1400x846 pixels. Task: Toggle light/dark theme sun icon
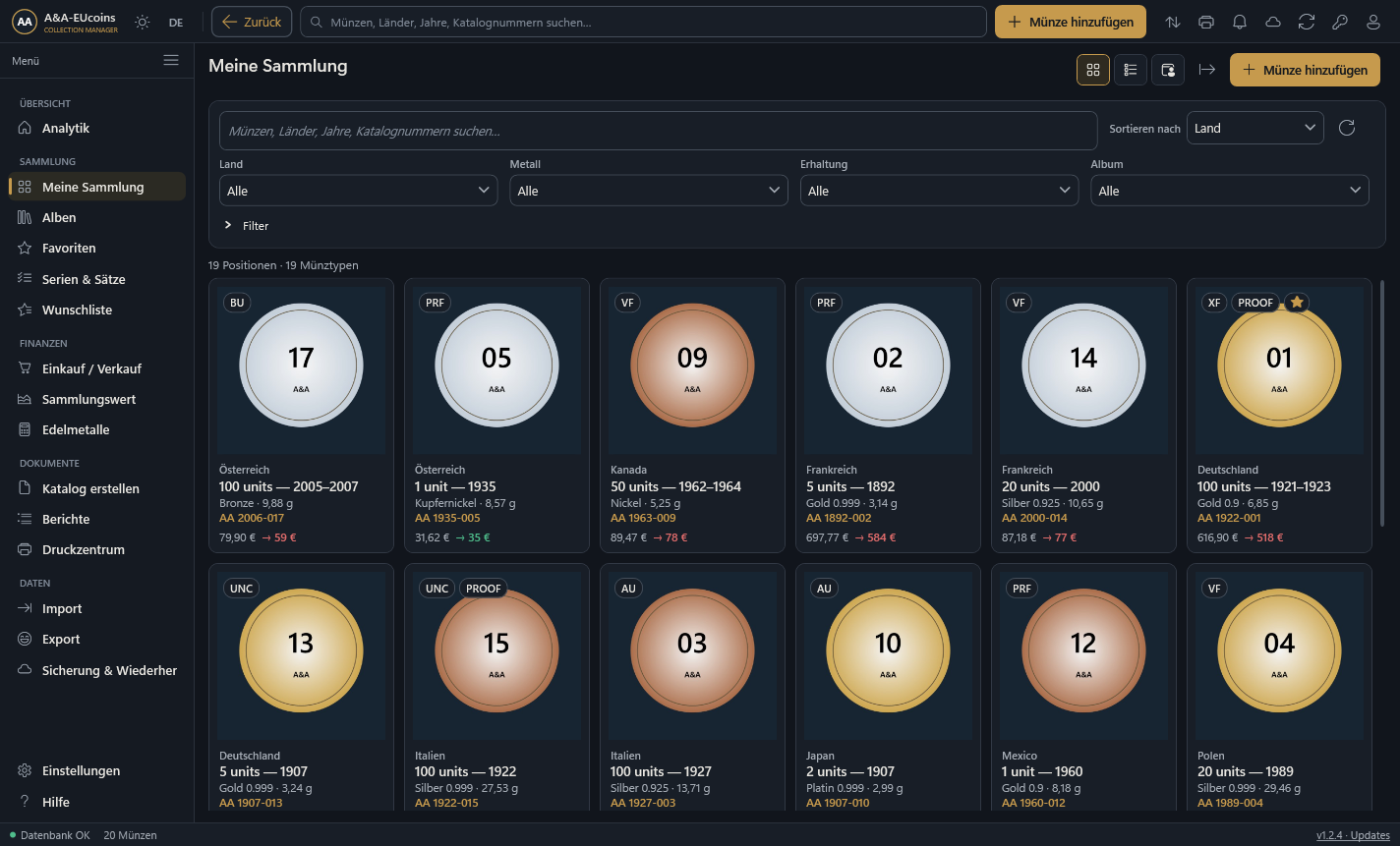tap(143, 22)
